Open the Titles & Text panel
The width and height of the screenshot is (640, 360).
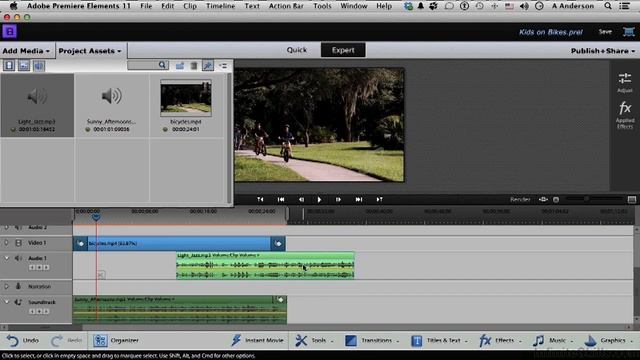(439, 340)
